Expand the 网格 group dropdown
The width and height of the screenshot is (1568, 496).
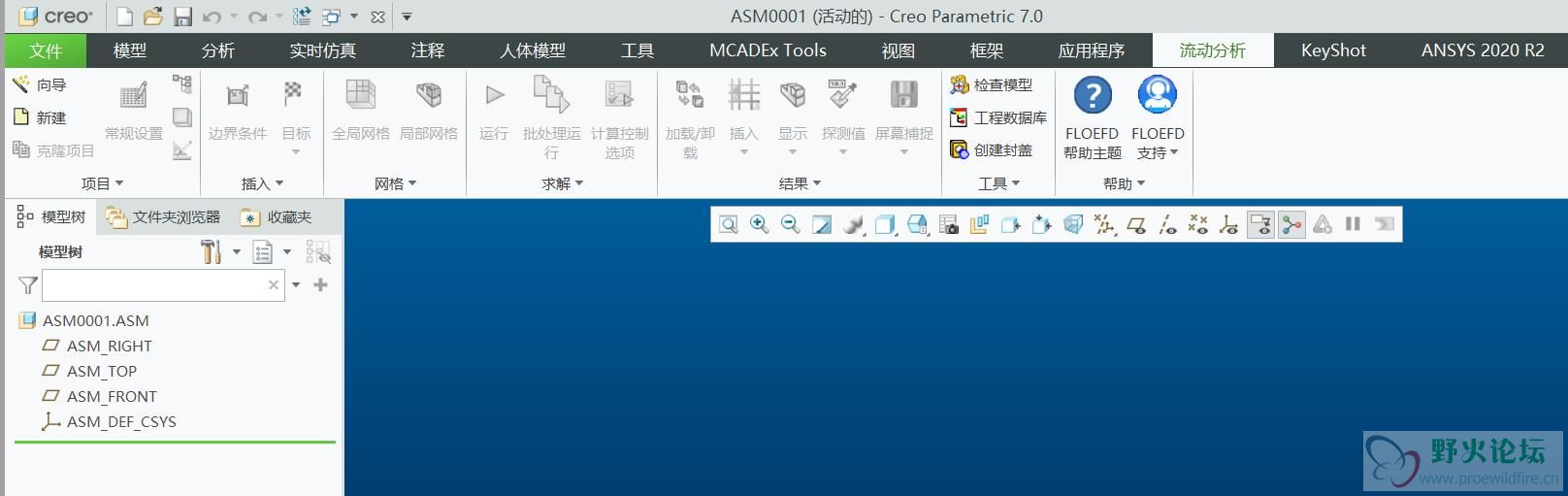coord(395,182)
